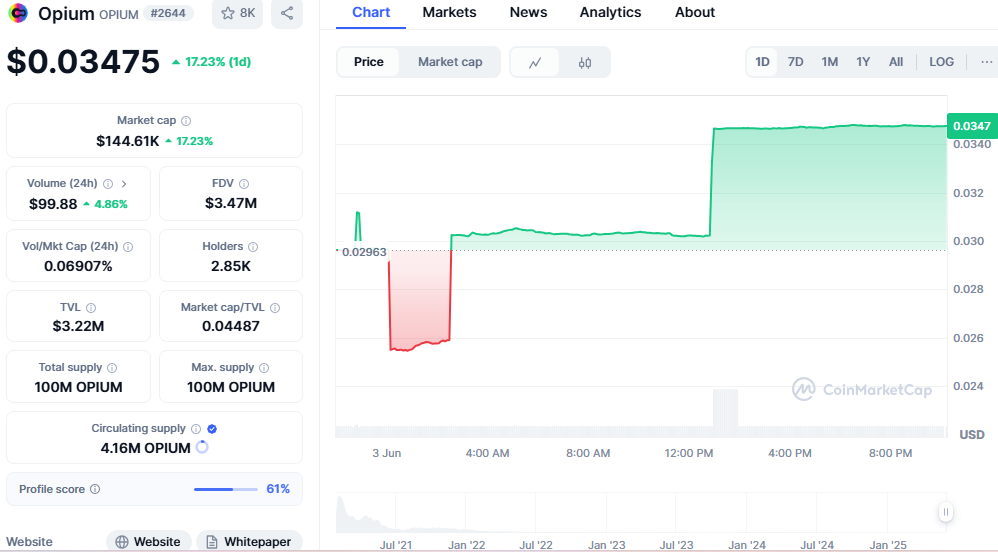Switch to candlestick chart icon
This screenshot has height=552, width=998.
pos(585,62)
